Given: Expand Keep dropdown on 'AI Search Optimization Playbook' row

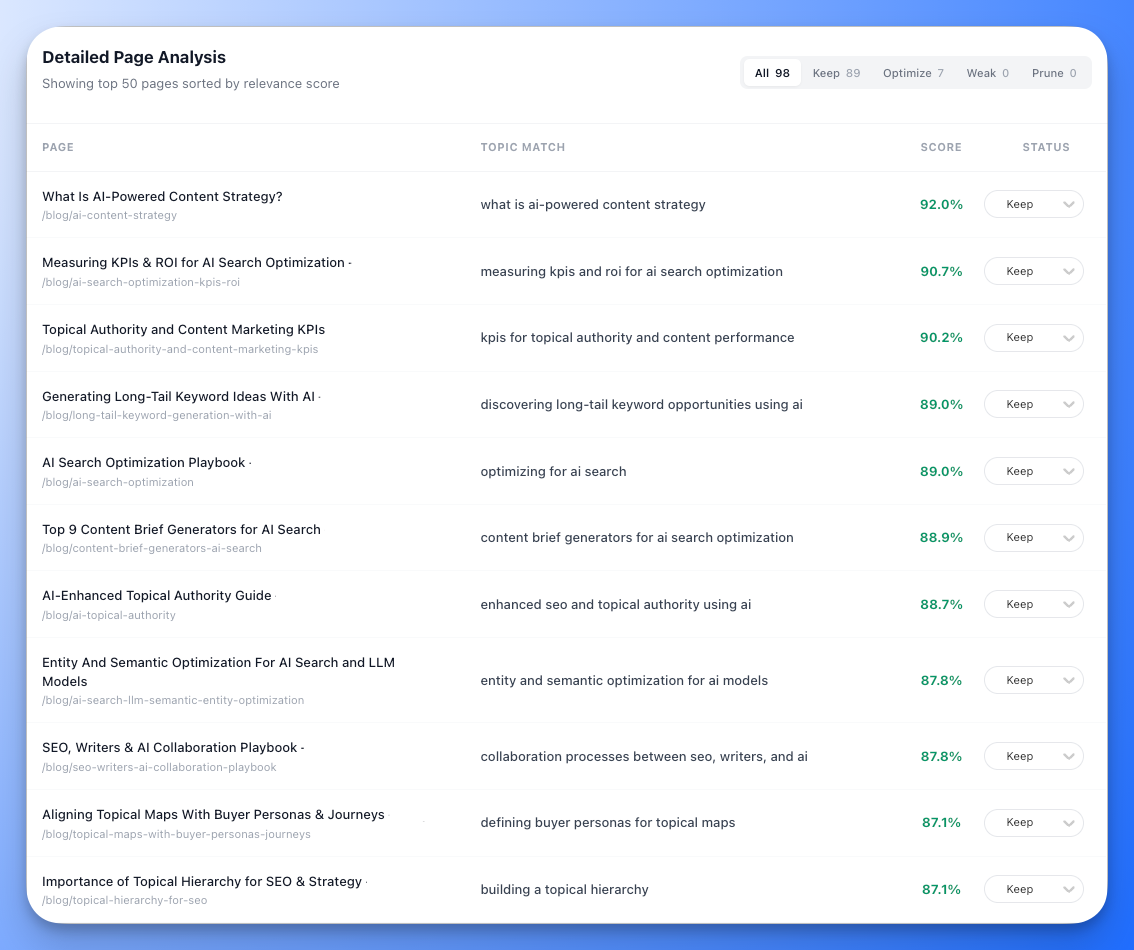Looking at the screenshot, I should click(x=1033, y=470).
